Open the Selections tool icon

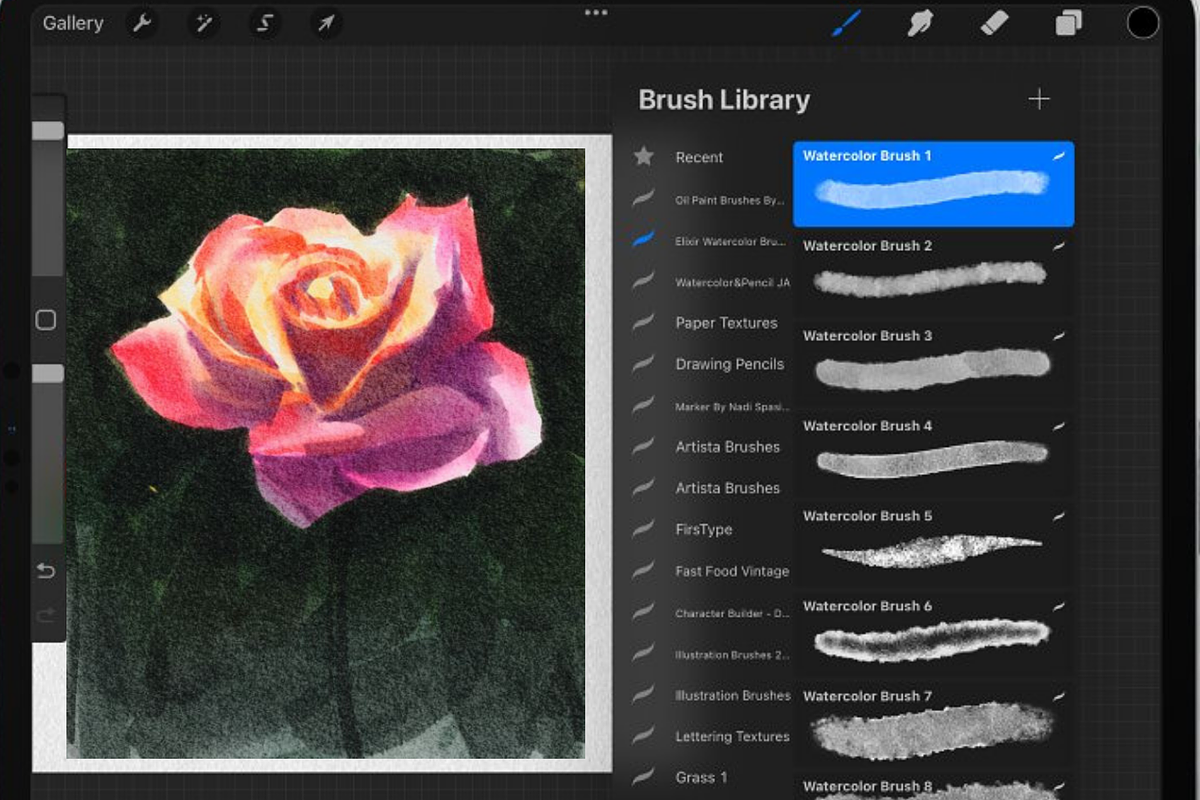coord(264,22)
